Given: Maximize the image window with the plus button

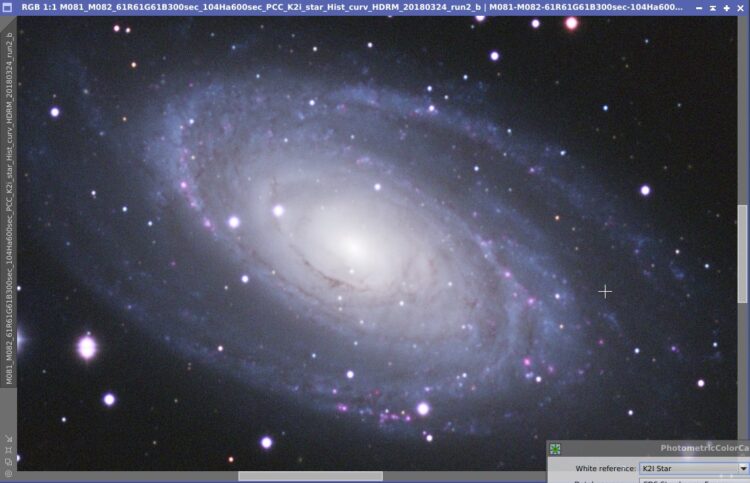Looking at the screenshot, I should (x=727, y=8).
